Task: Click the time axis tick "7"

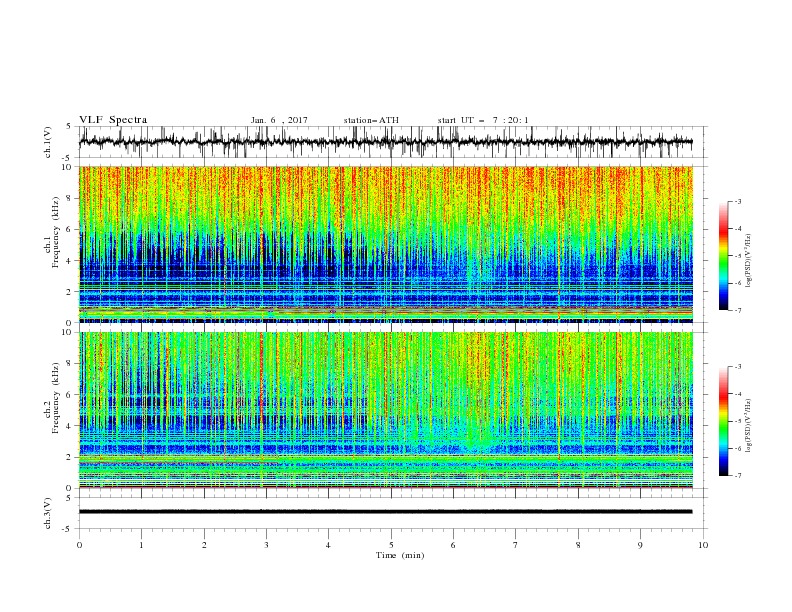Action: (x=516, y=545)
